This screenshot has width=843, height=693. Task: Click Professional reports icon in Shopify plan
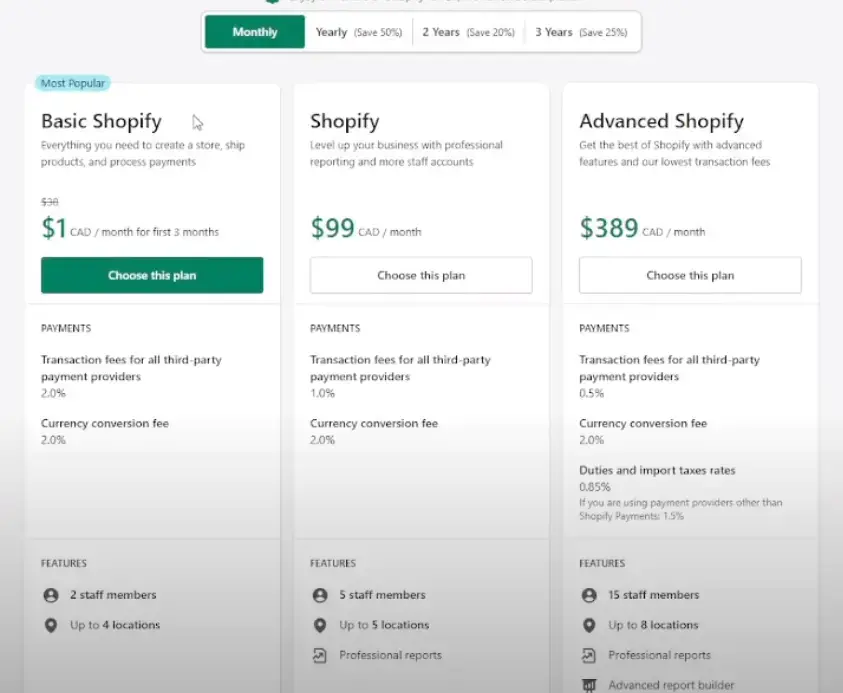pos(320,655)
